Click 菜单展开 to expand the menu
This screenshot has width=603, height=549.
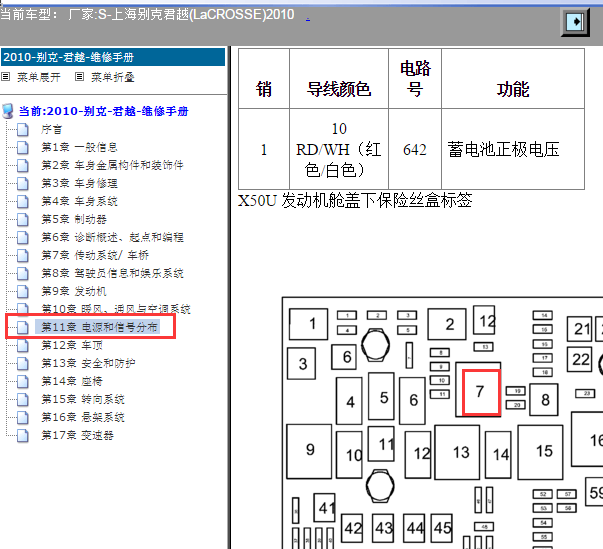coord(38,77)
